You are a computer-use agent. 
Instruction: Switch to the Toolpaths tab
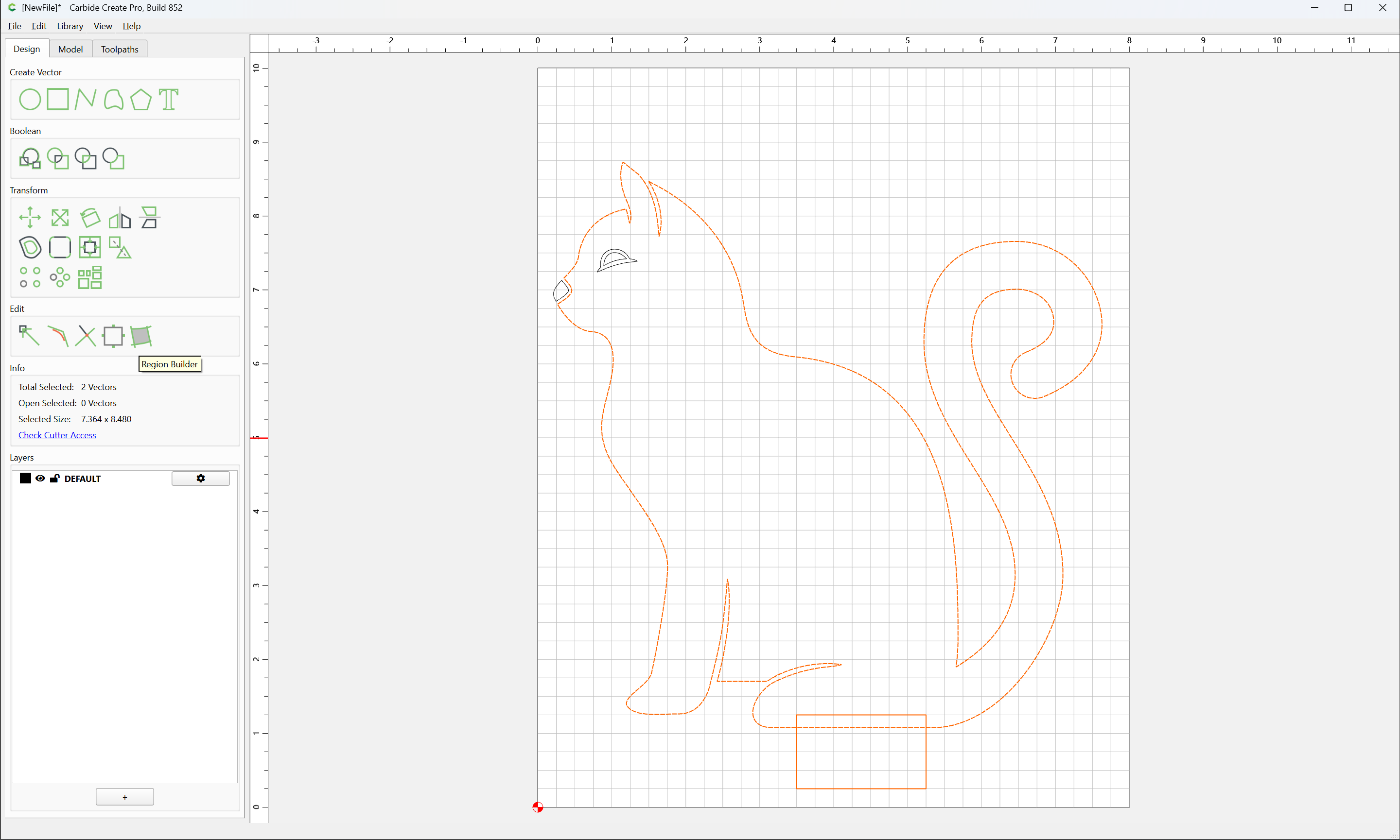tap(120, 49)
